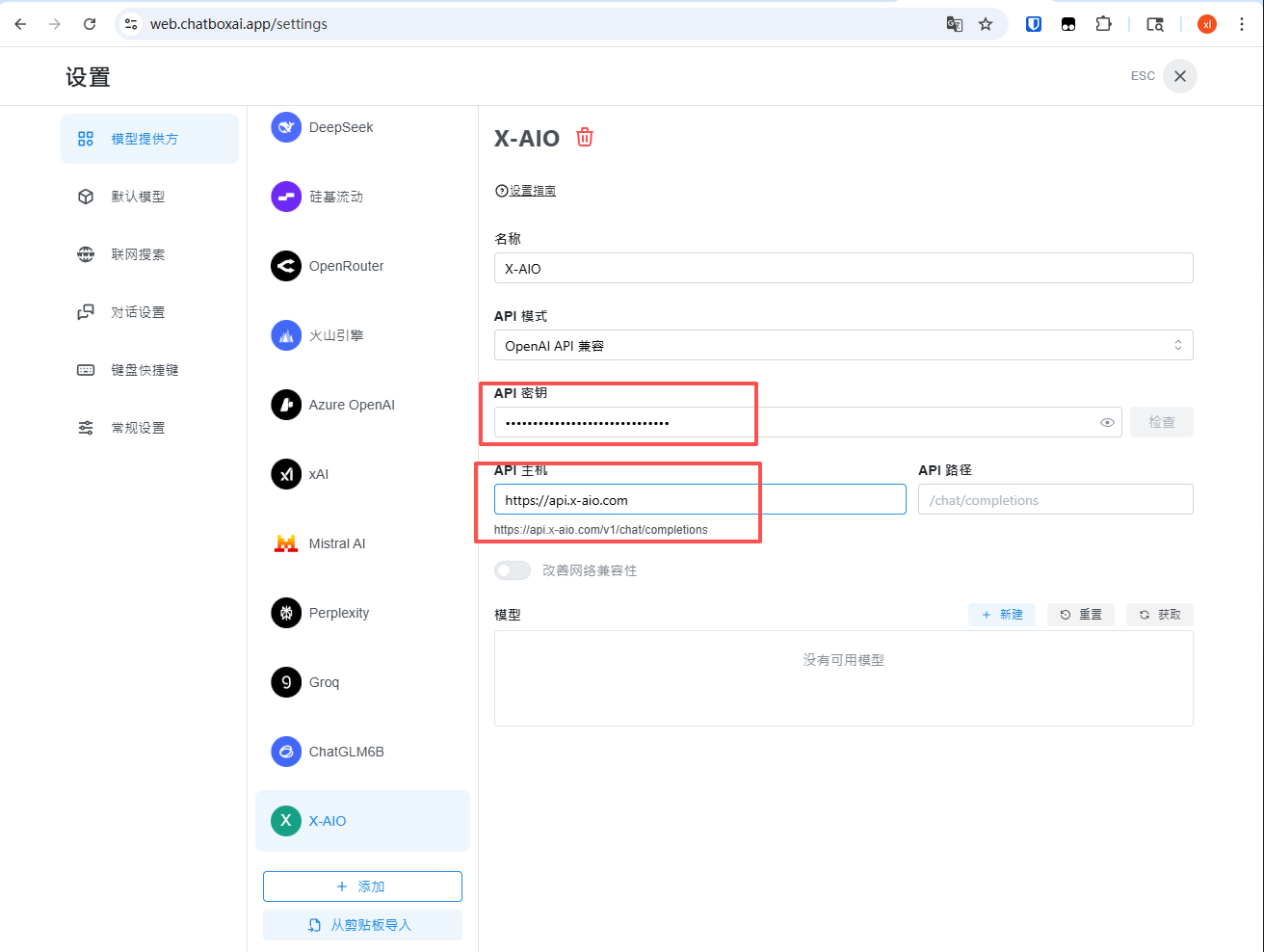Click the browser forward arrow
The width and height of the screenshot is (1264, 952).
coord(55,24)
